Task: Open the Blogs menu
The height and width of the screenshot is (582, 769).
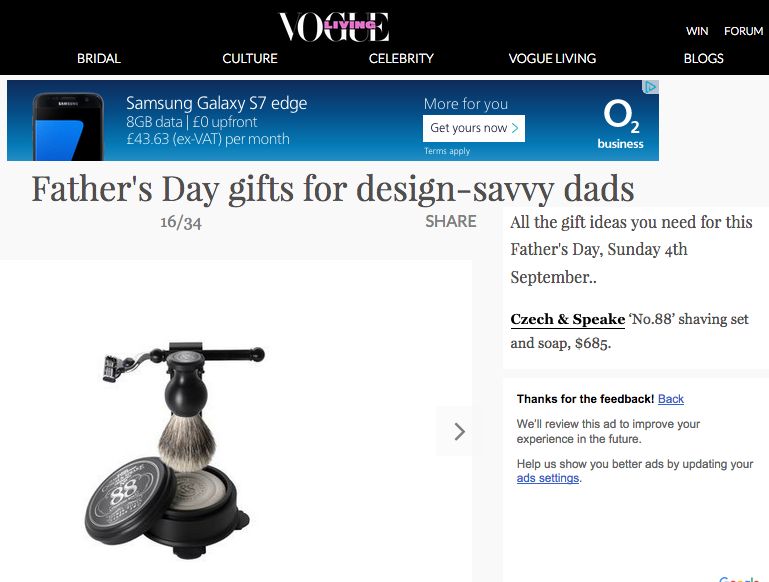Action: (703, 58)
